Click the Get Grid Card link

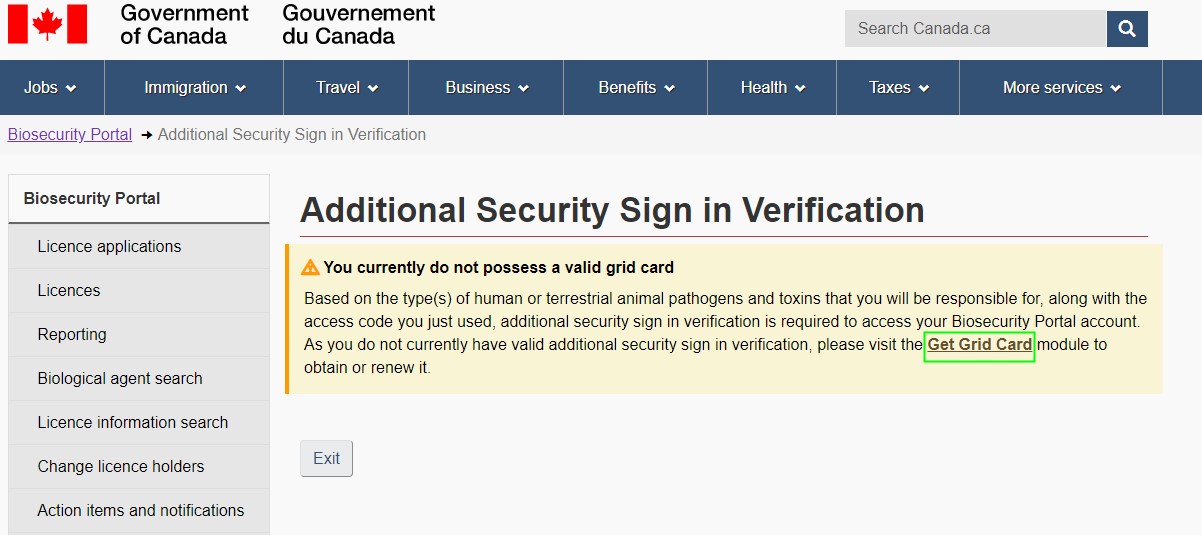tap(980, 345)
